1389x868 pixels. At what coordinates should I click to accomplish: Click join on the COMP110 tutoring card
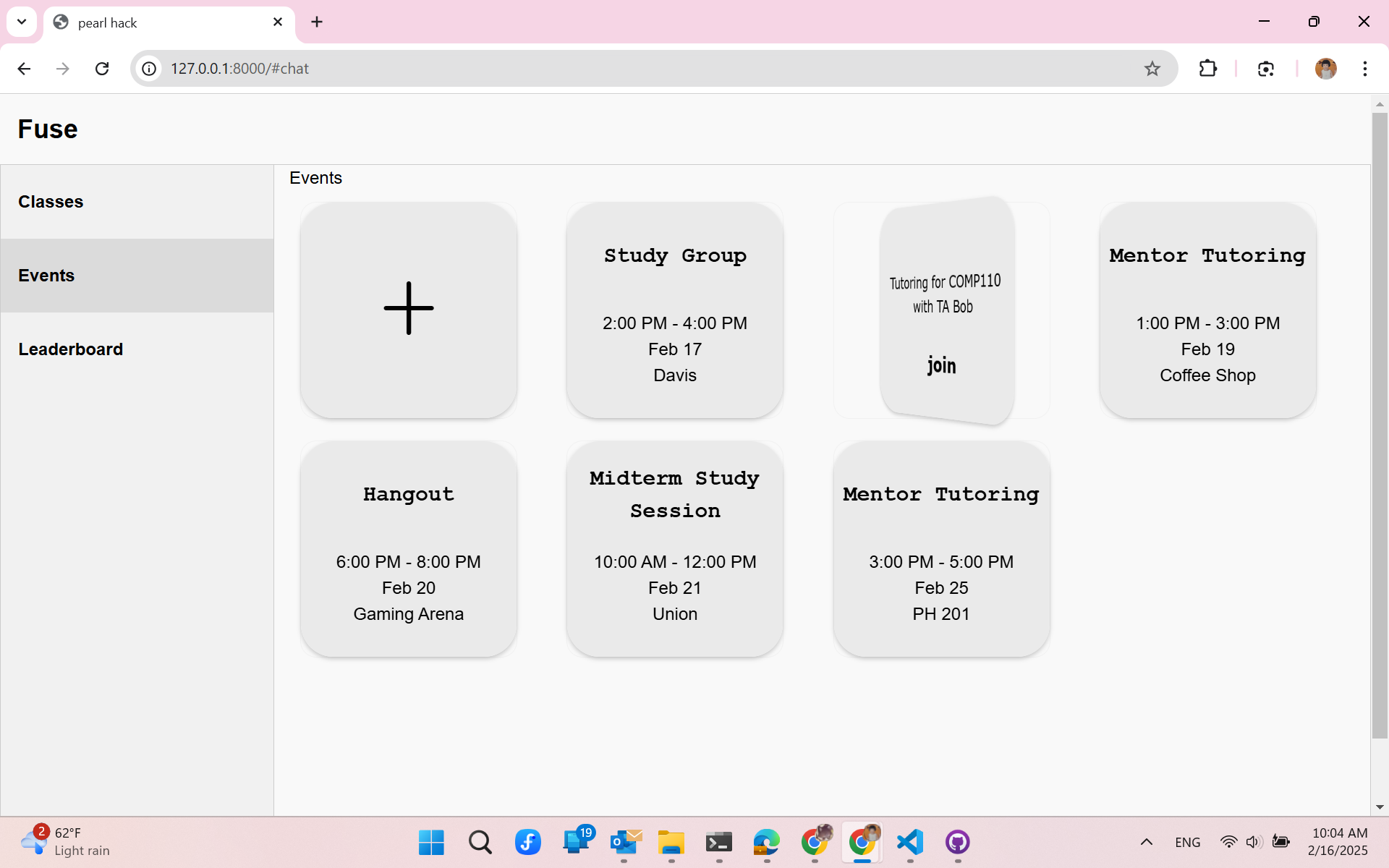click(x=941, y=365)
